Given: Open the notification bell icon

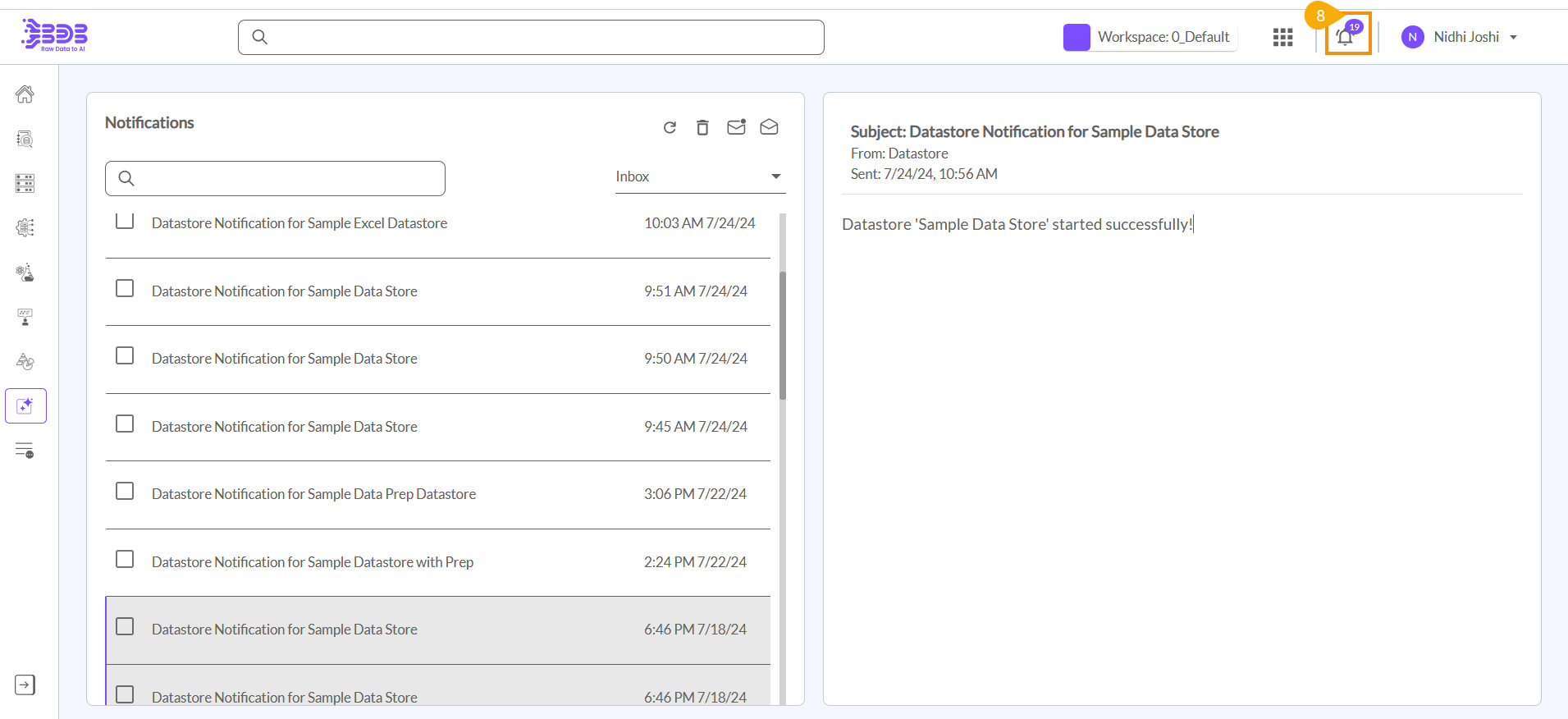Looking at the screenshot, I should (x=1346, y=37).
